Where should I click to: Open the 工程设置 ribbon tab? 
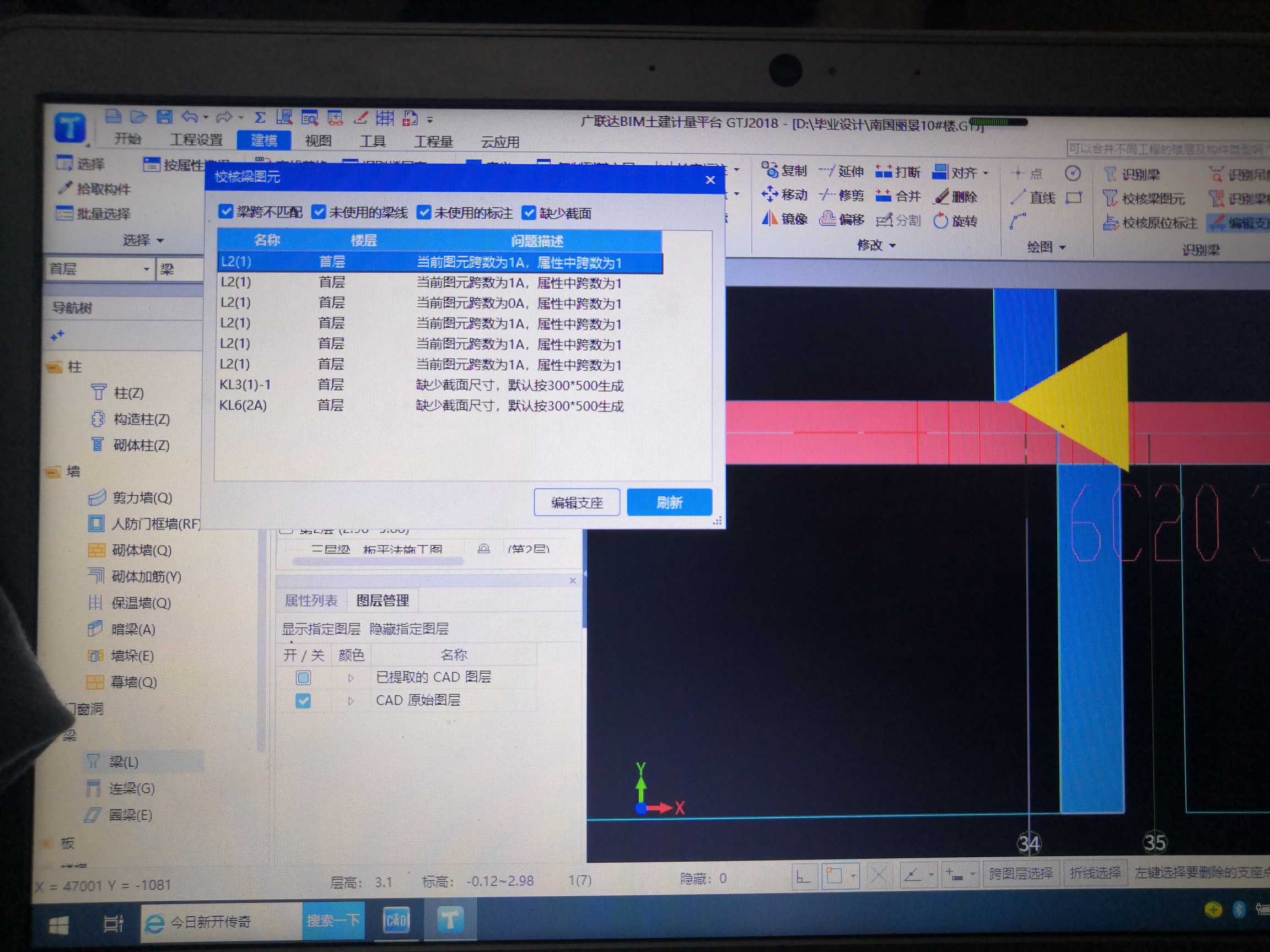196,139
